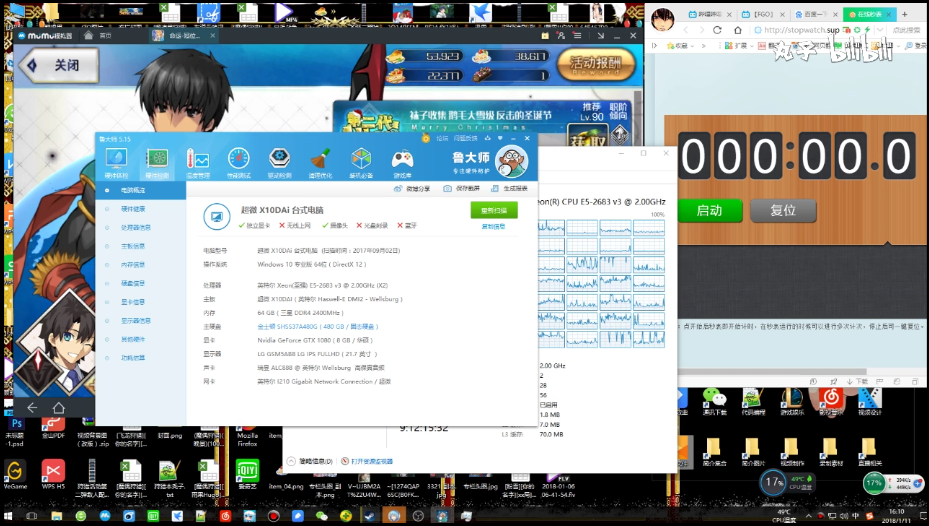Open 硬件检测 hardware detection icon
The height and width of the screenshot is (526, 929).
tap(157, 163)
